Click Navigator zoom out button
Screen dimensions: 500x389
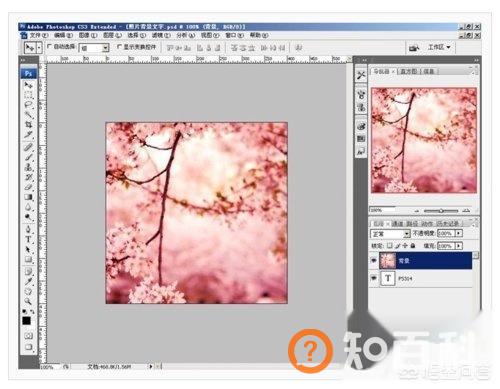[417, 211]
